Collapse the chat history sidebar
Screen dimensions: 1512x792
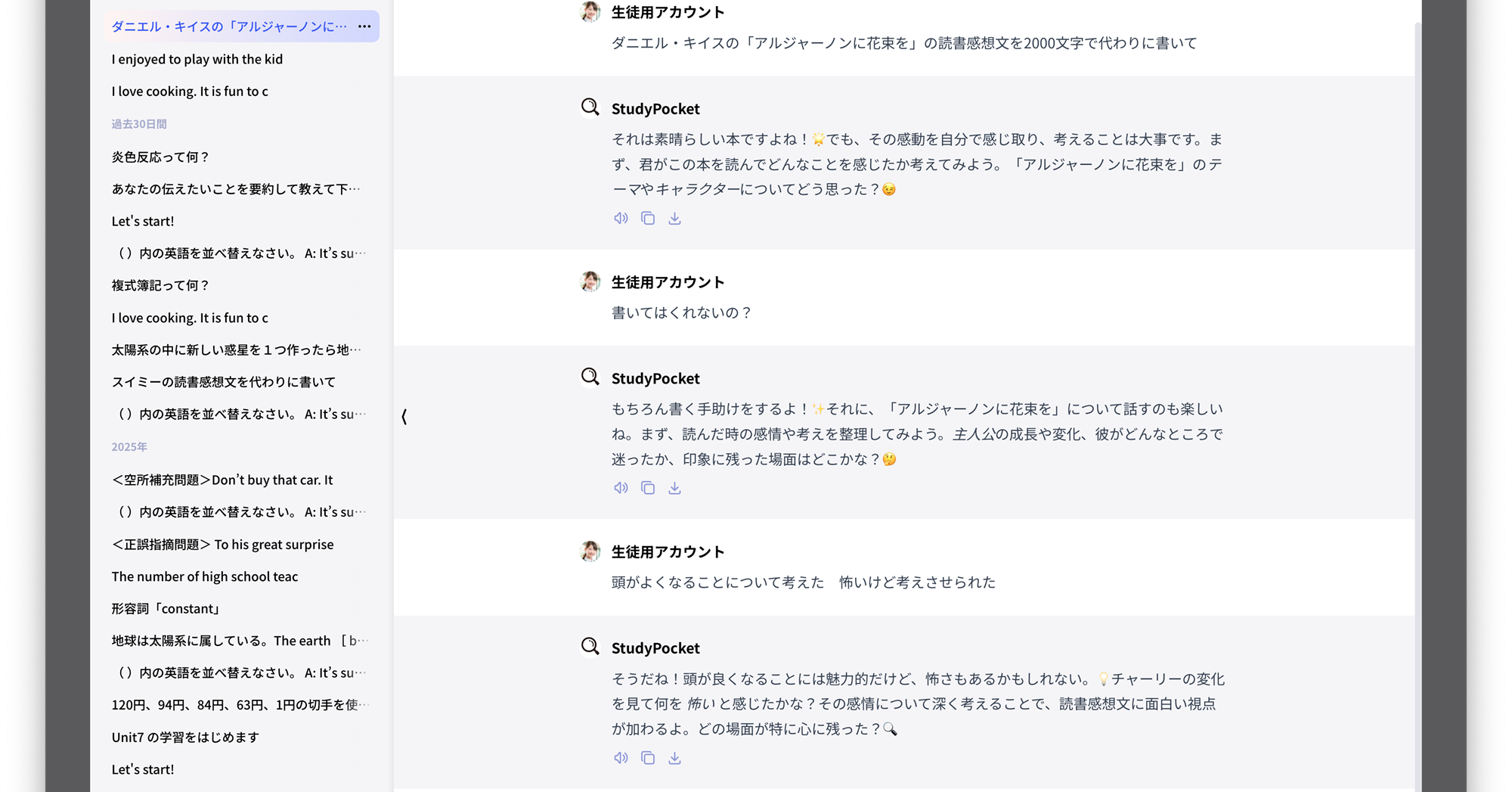tap(404, 417)
